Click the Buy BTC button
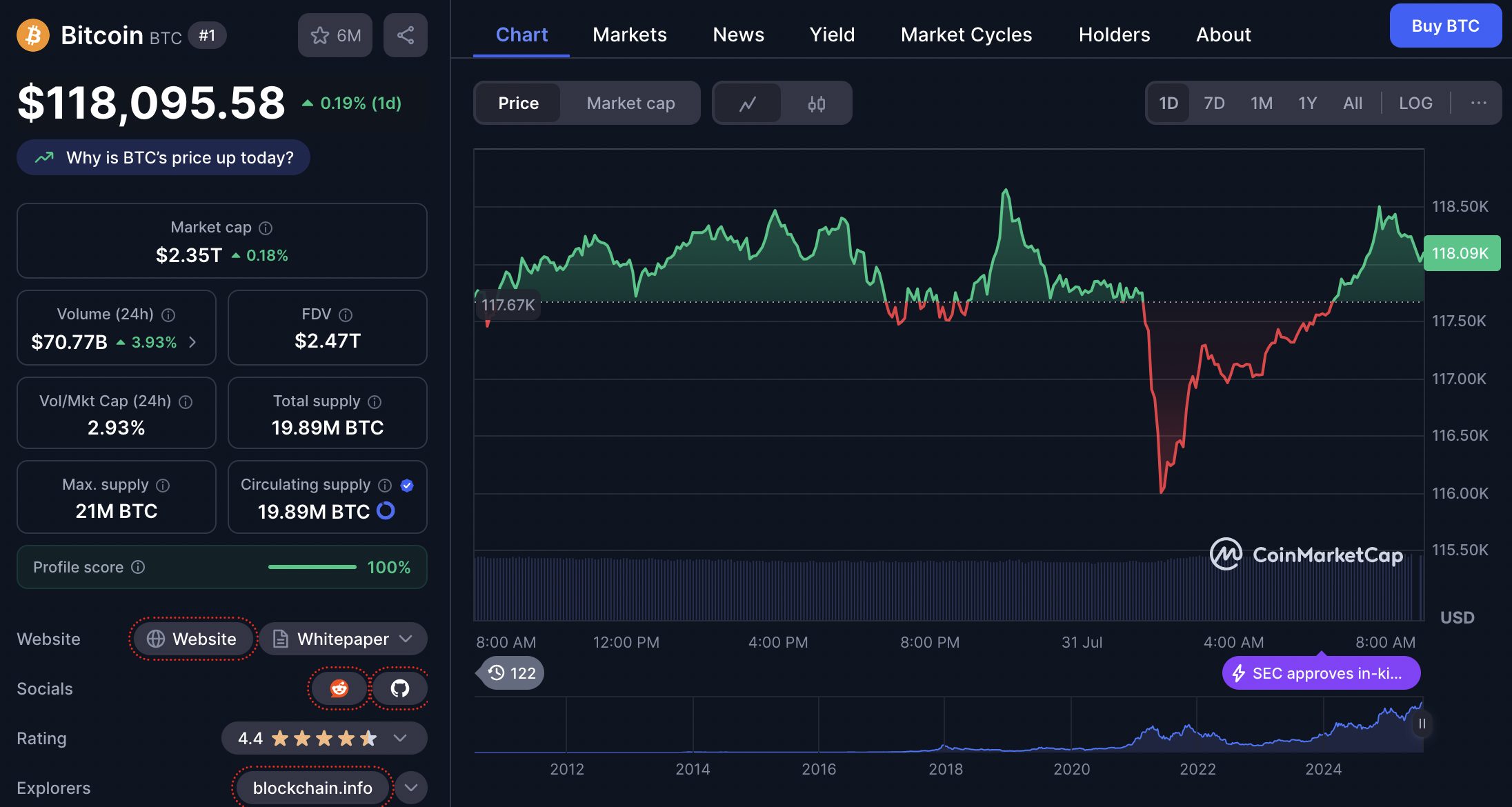Viewport: 1512px width, 807px height. point(1445,26)
